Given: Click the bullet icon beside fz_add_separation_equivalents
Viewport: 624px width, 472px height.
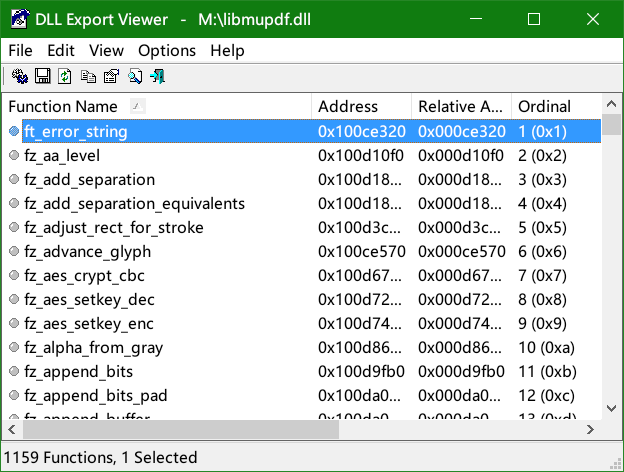Looking at the screenshot, I should click(14, 203).
